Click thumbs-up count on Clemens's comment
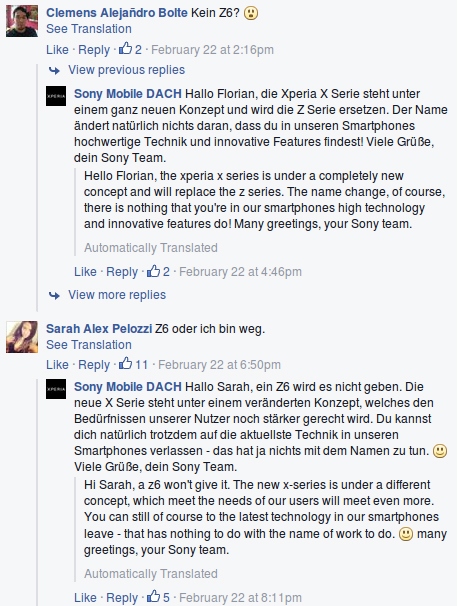459x606 pixels. click(x=138, y=49)
